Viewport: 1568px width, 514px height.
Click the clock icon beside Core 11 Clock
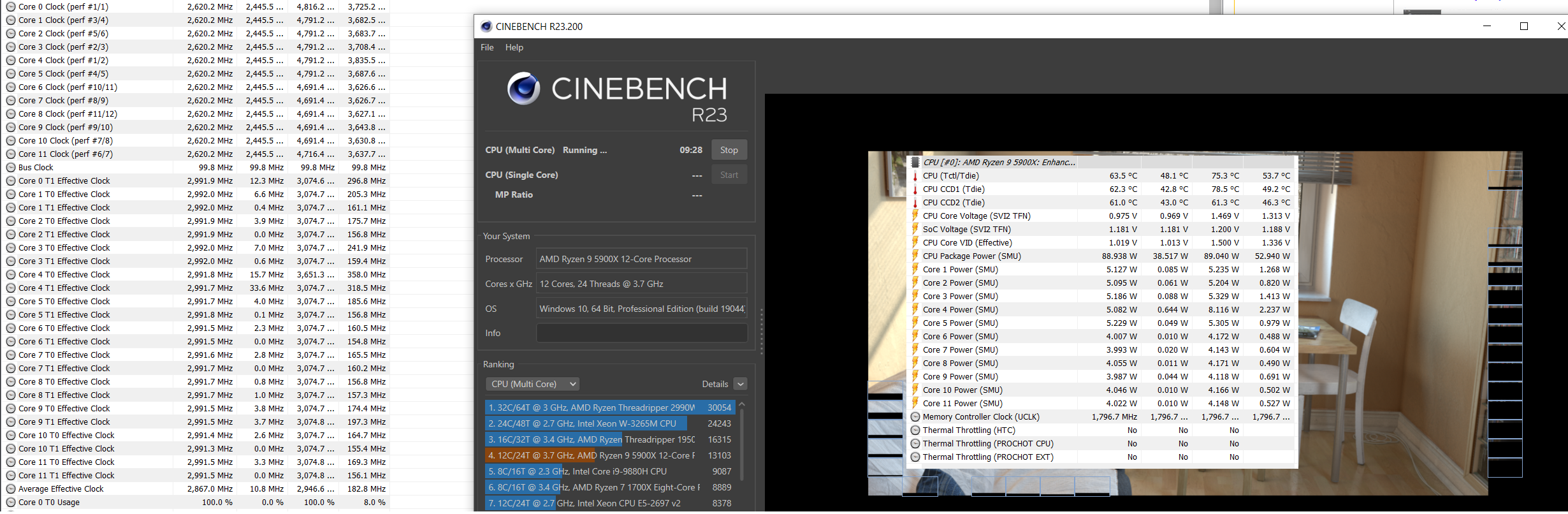pos(11,154)
